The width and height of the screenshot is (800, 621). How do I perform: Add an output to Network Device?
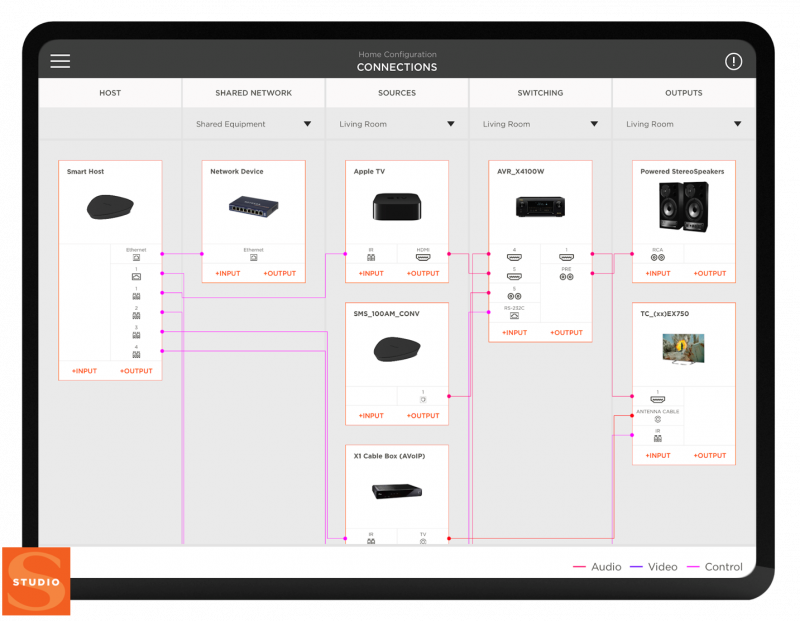[281, 273]
